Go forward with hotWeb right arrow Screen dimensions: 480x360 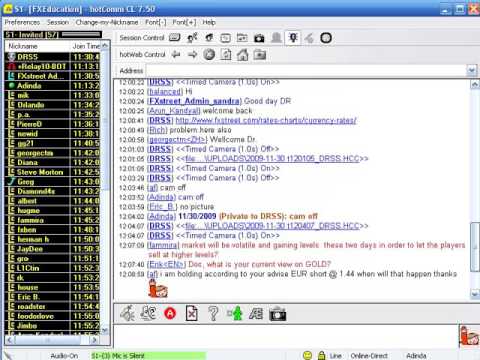click(192, 54)
